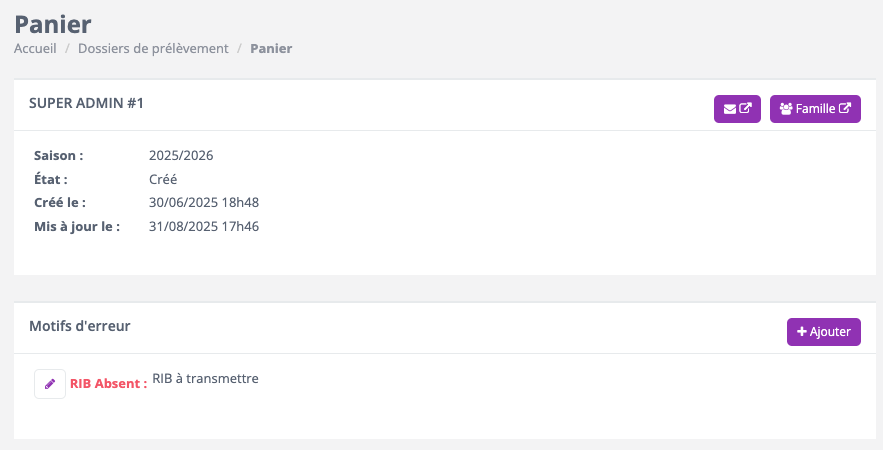Click the Saison value 2025/2026
The height and width of the screenshot is (450, 883).
coord(181,155)
